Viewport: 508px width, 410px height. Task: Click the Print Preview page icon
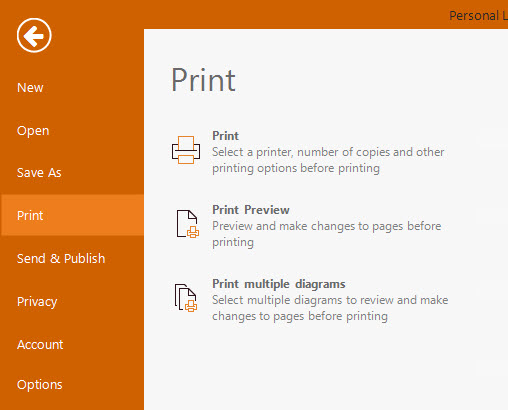(x=187, y=224)
